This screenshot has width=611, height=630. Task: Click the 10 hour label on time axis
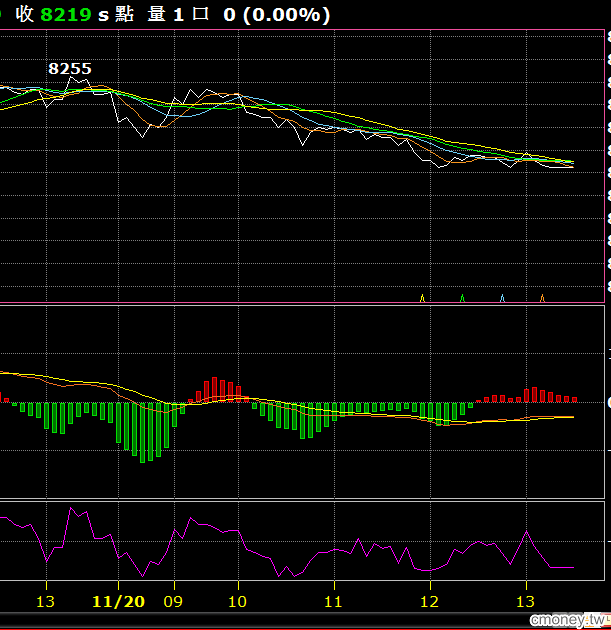coord(238,602)
